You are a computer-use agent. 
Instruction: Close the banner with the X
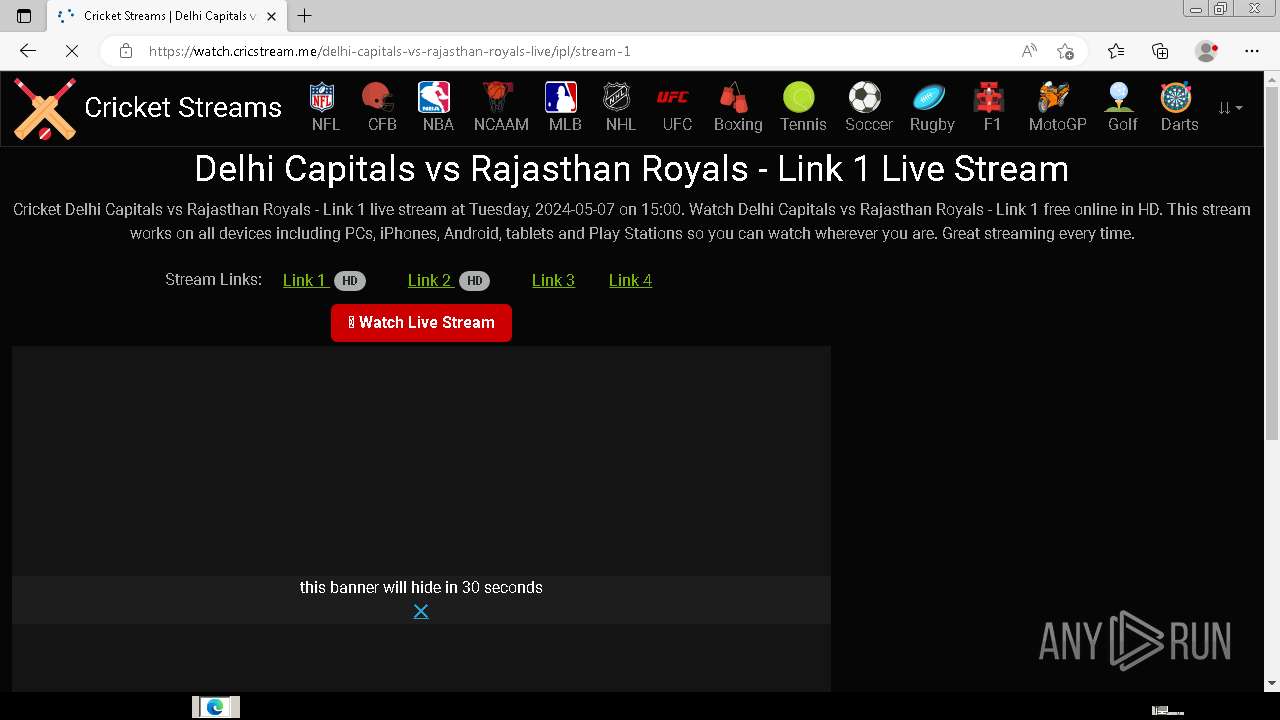point(421,611)
